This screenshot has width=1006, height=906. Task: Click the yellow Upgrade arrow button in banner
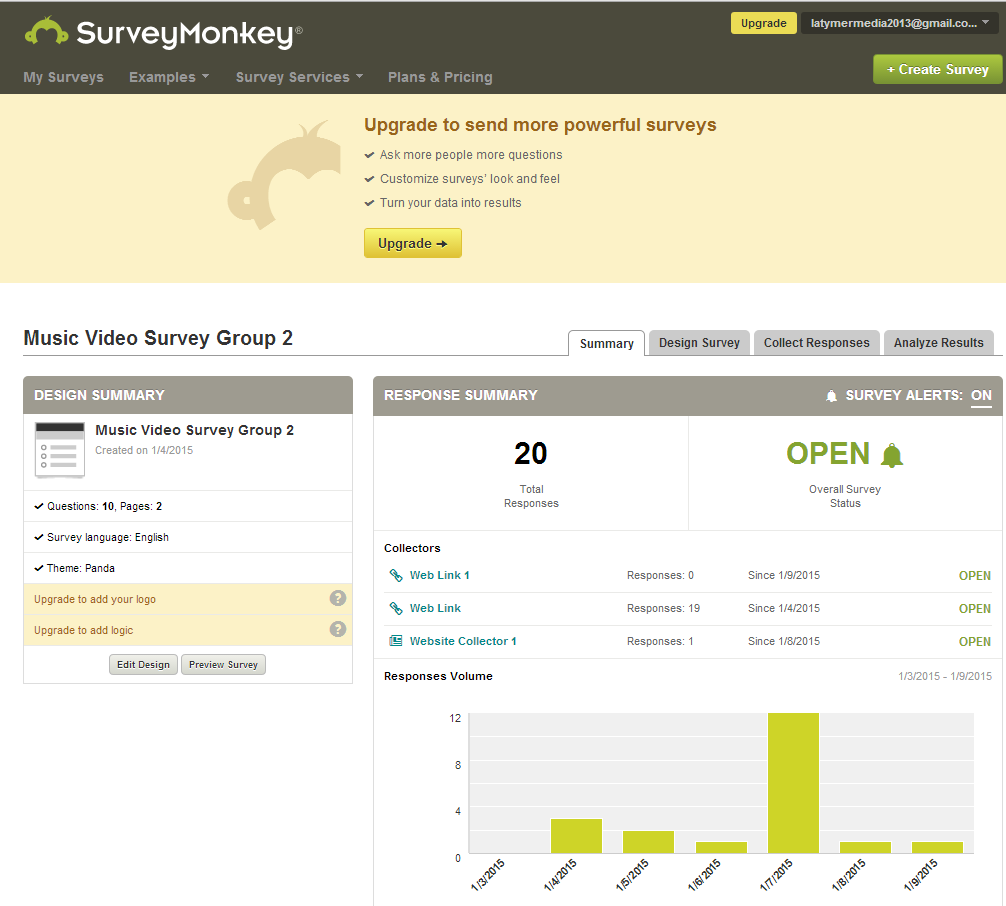point(413,243)
